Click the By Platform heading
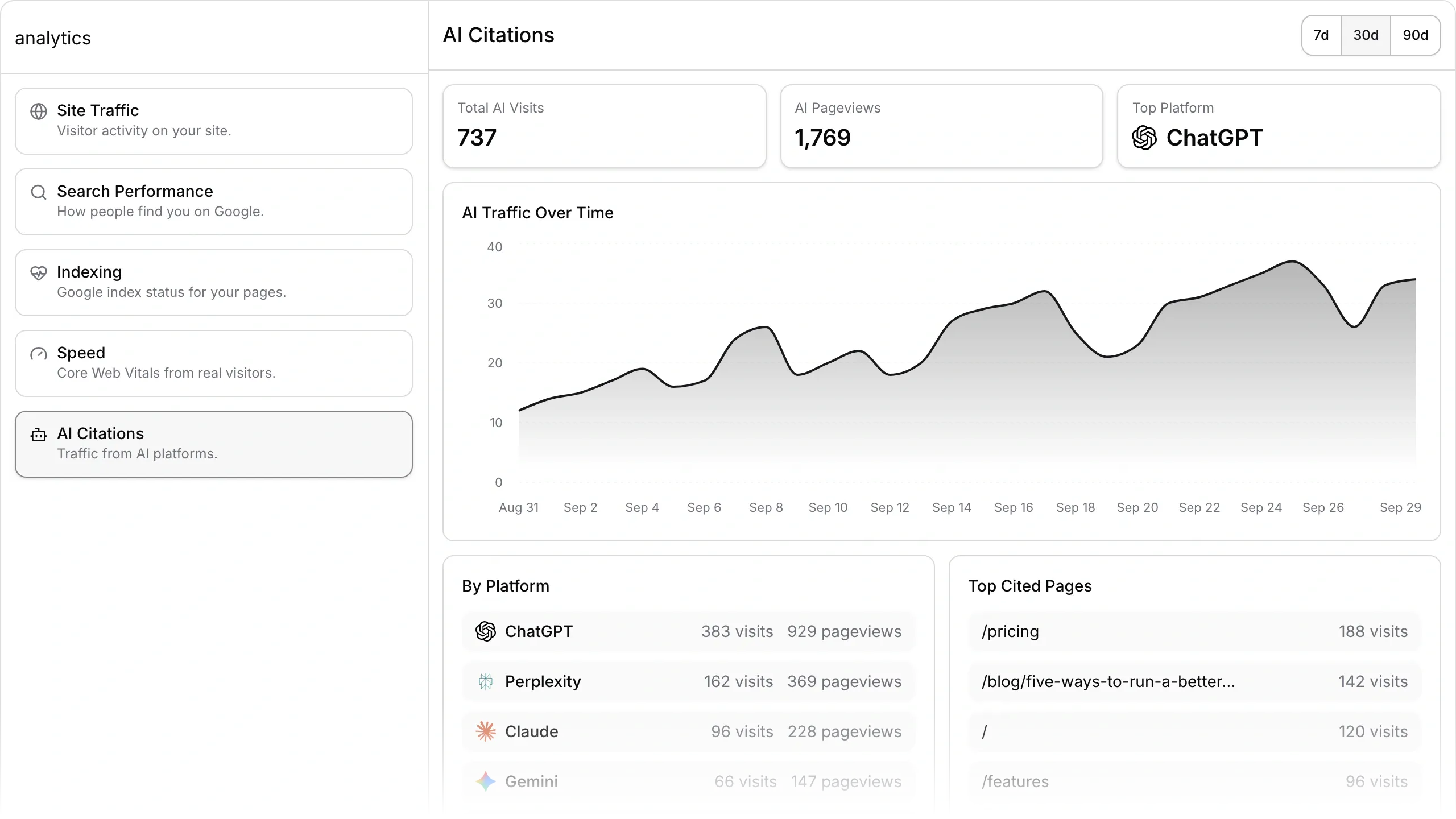The image size is (1456, 819). (x=506, y=586)
